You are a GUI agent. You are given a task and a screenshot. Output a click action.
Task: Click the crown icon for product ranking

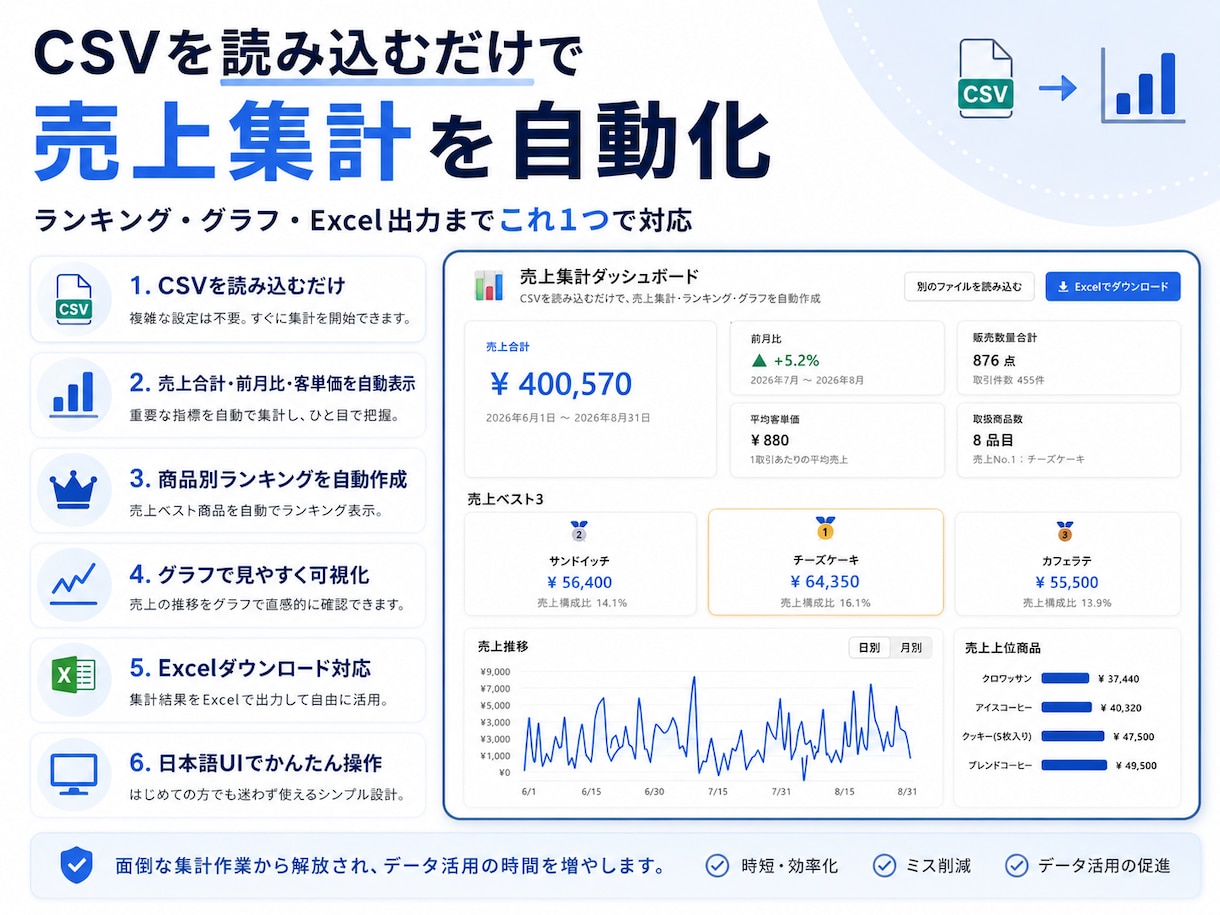(74, 490)
